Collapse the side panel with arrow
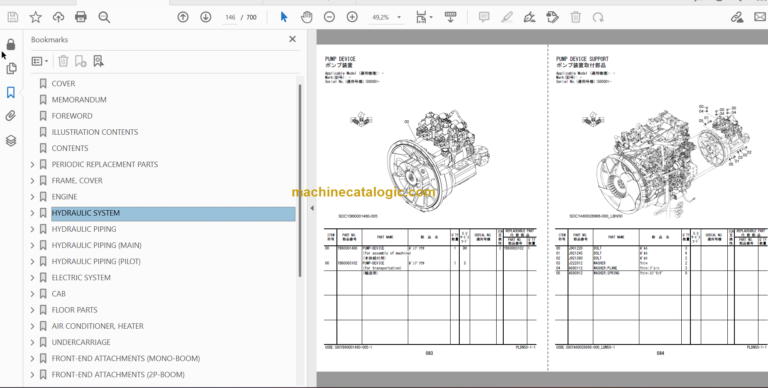Viewport: 768px width, 388px height. [312, 208]
